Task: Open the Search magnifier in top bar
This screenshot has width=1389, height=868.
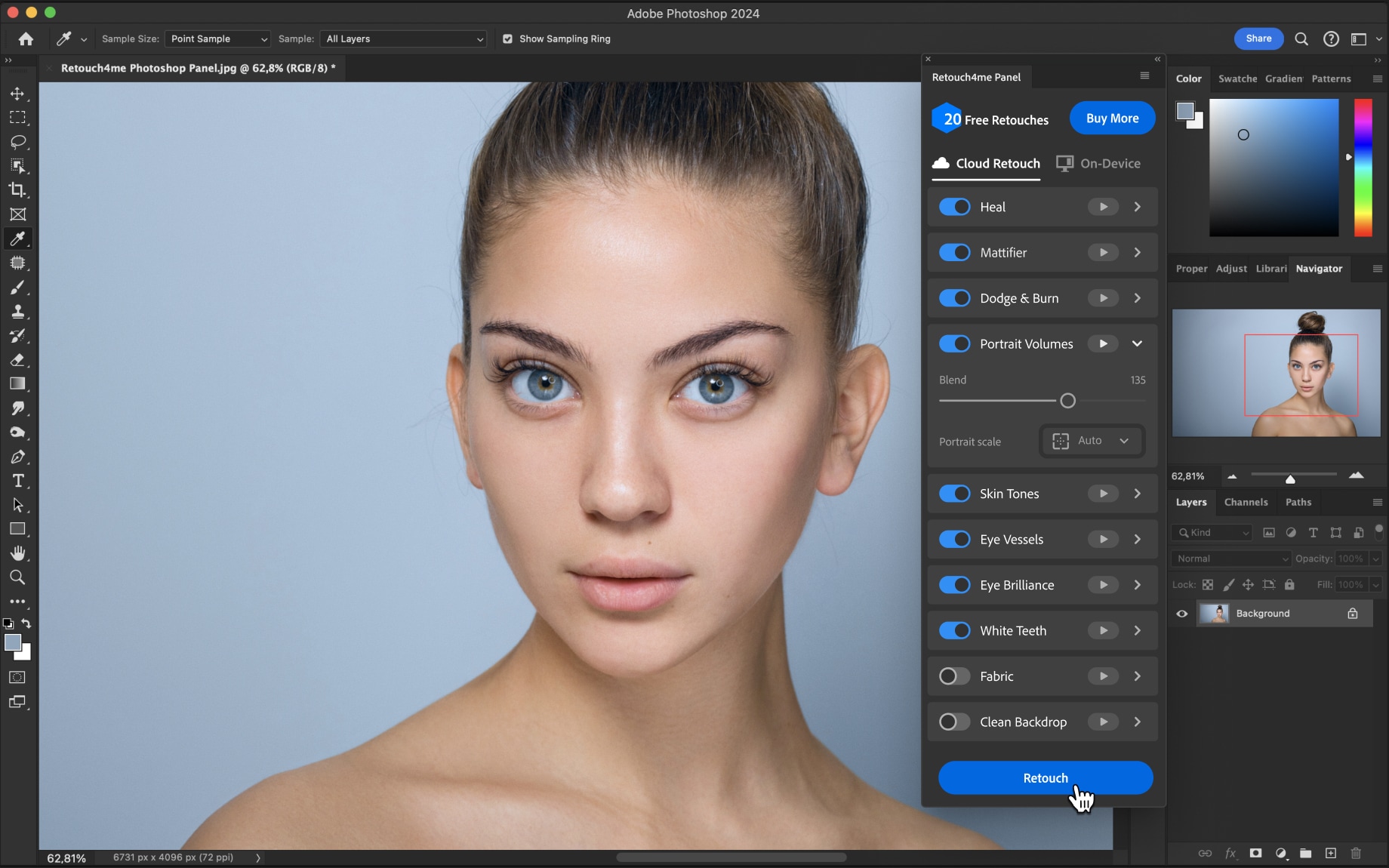Action: (x=1301, y=38)
